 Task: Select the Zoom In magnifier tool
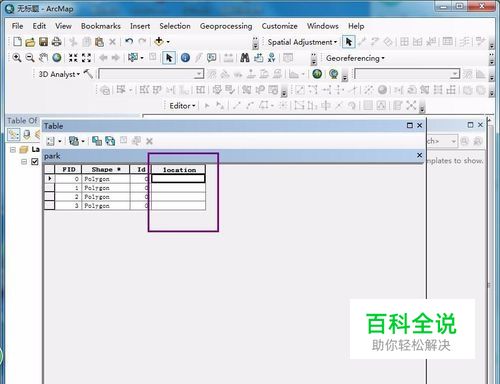(17, 58)
